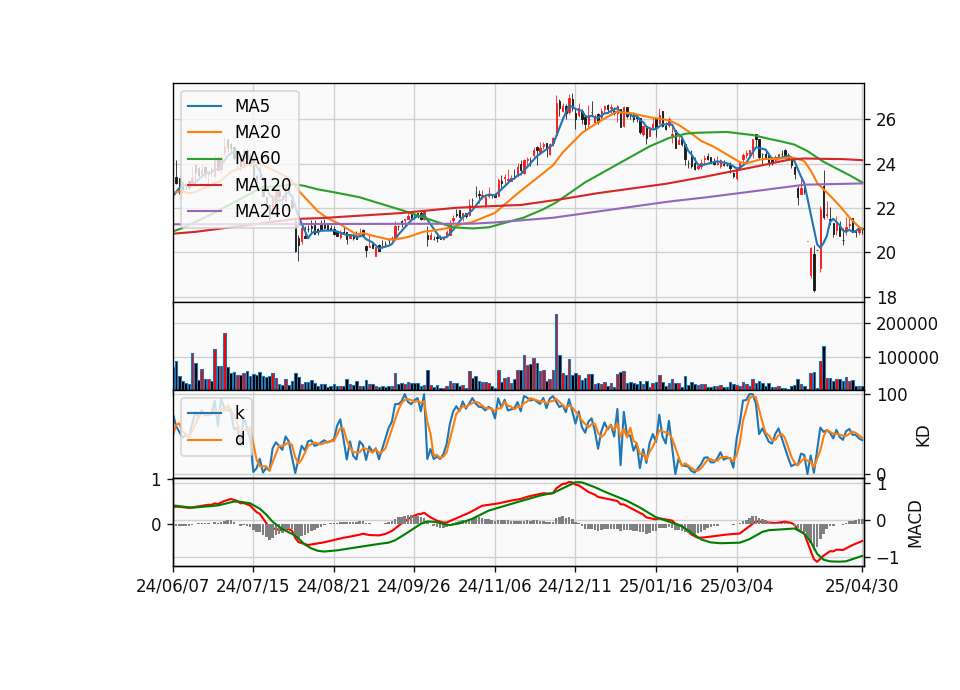Screen dimensions: 960x690
Task: Click the MA60 legend label
Action: tap(257, 158)
